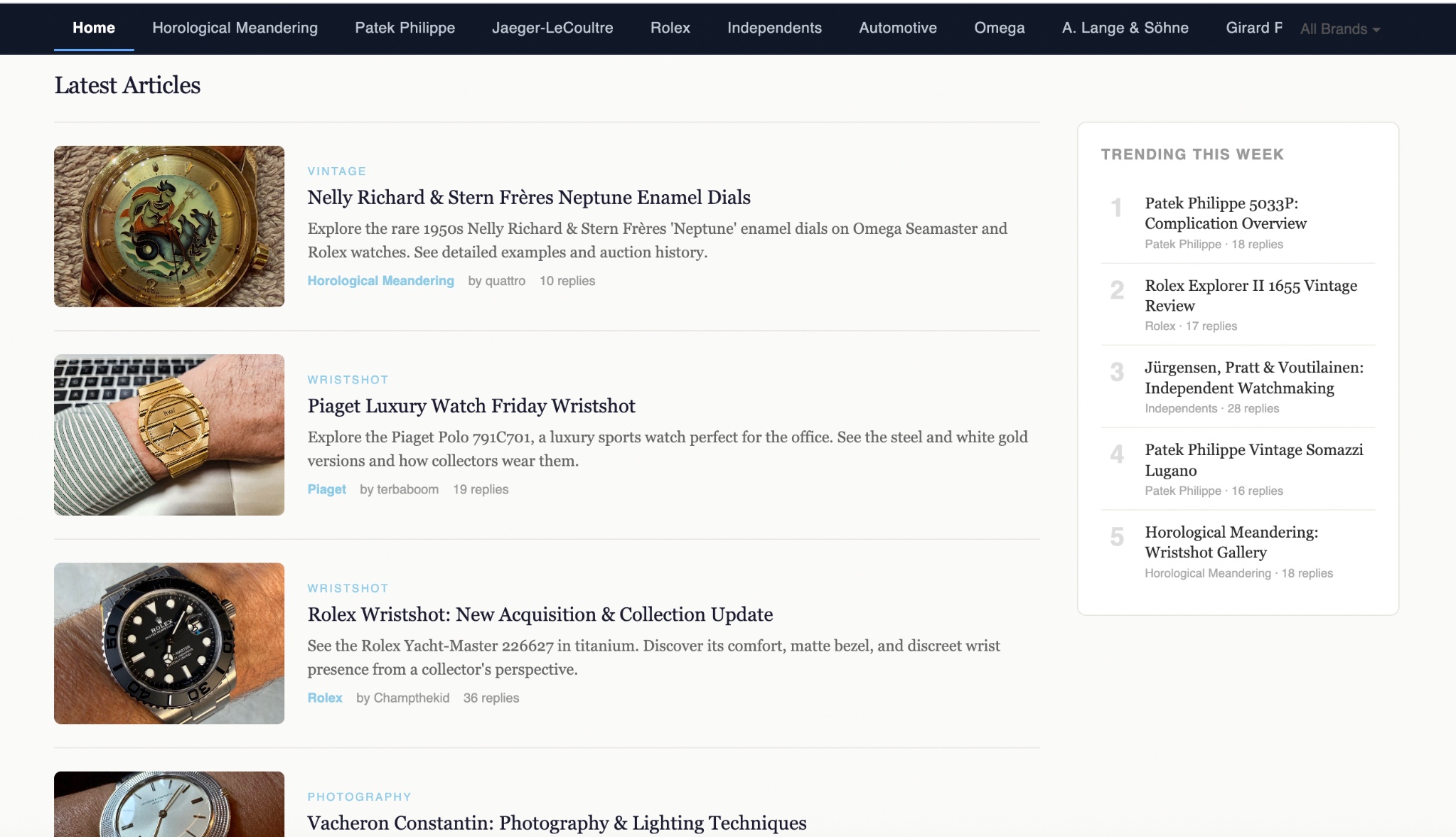Open trending Rolex Explorer II 1655 review
This screenshot has width=1456, height=837.
pos(1250,295)
